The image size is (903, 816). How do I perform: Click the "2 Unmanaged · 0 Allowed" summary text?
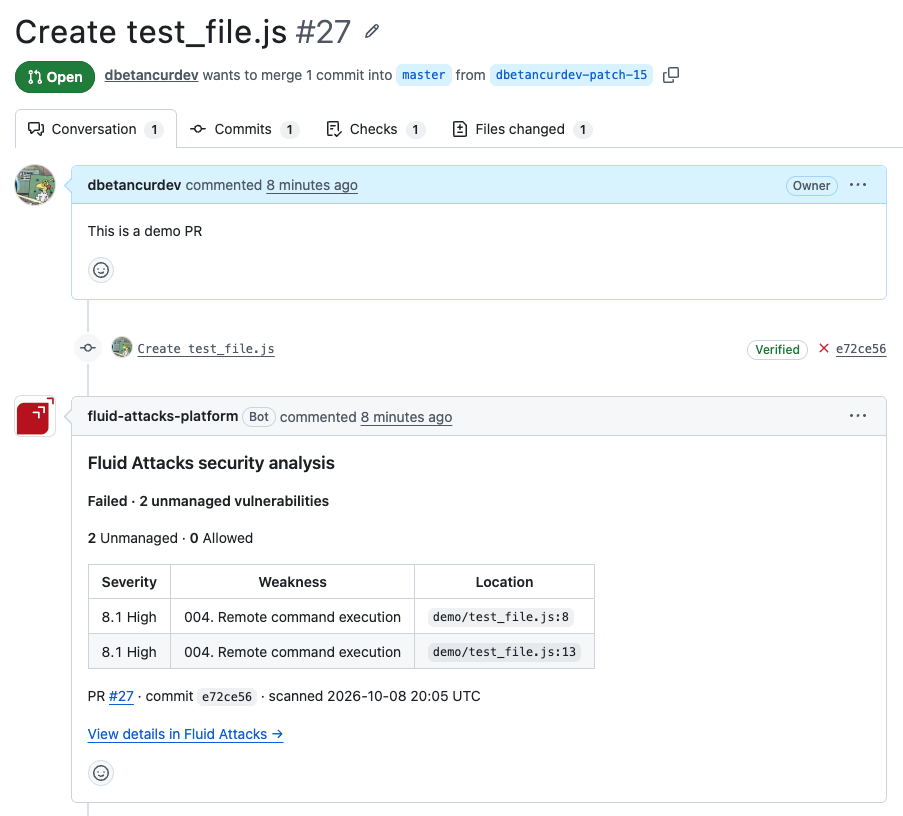point(170,538)
